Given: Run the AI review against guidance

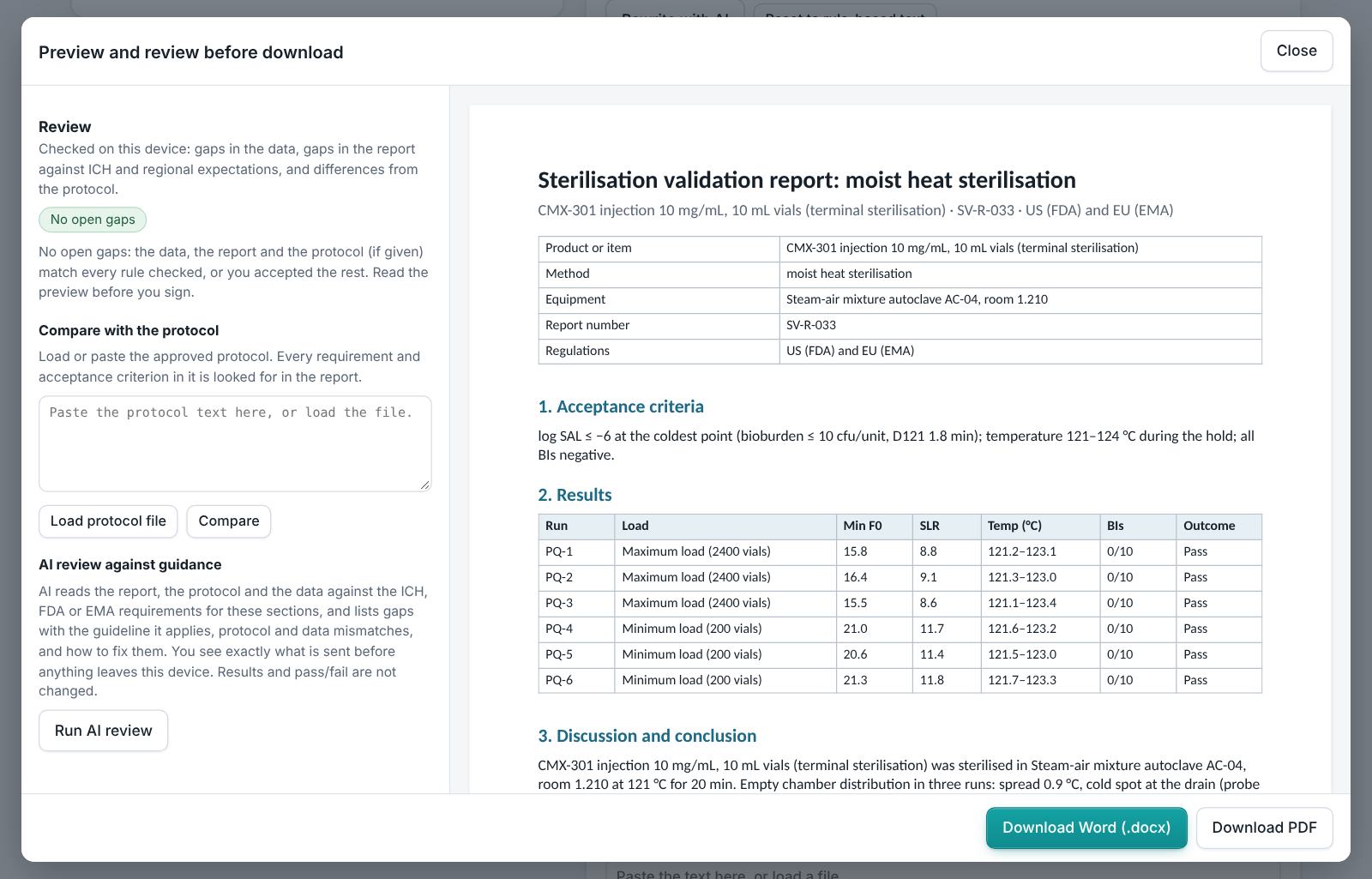Looking at the screenshot, I should pyautogui.click(x=103, y=731).
